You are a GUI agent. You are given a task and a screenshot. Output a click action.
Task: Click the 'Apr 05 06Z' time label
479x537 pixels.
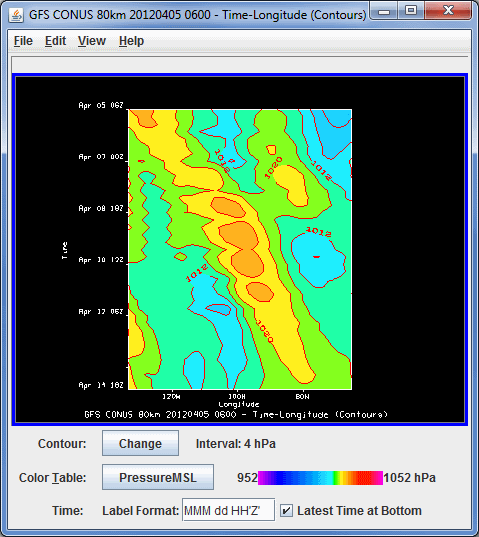(101, 105)
